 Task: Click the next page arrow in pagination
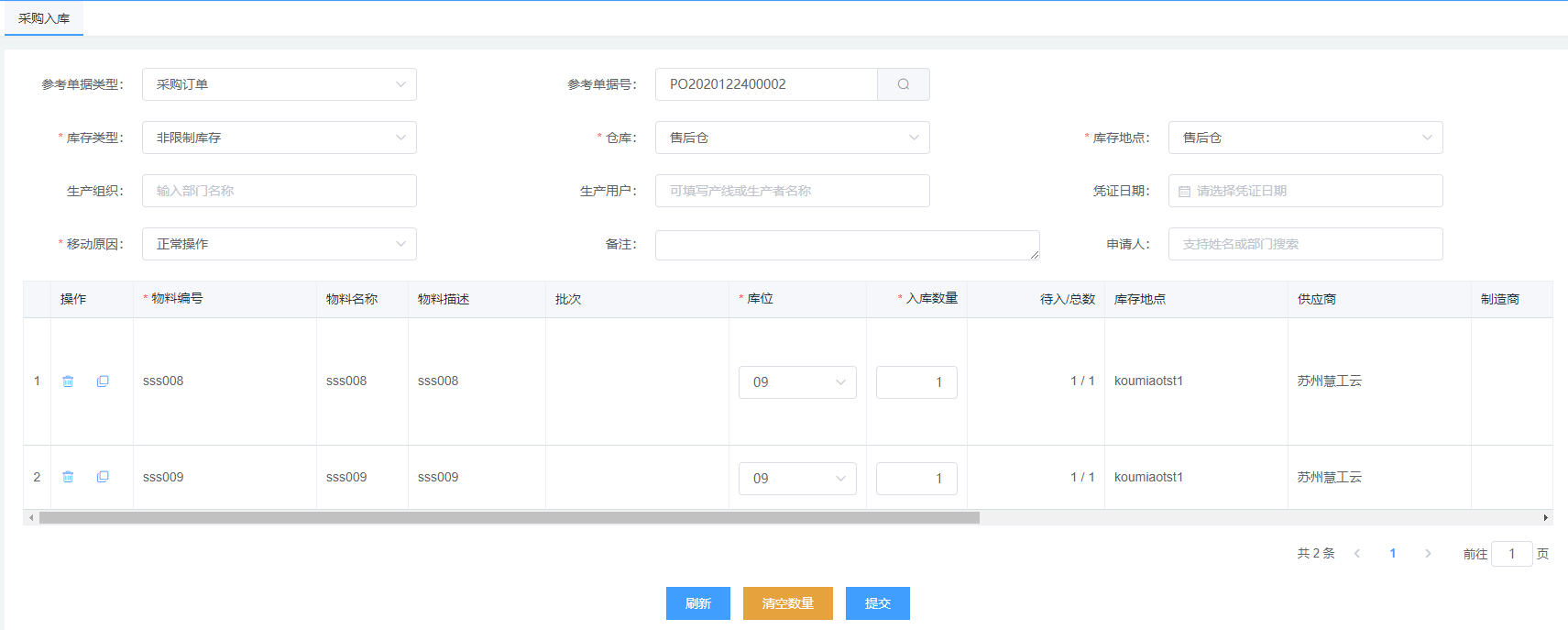pyautogui.click(x=1428, y=554)
